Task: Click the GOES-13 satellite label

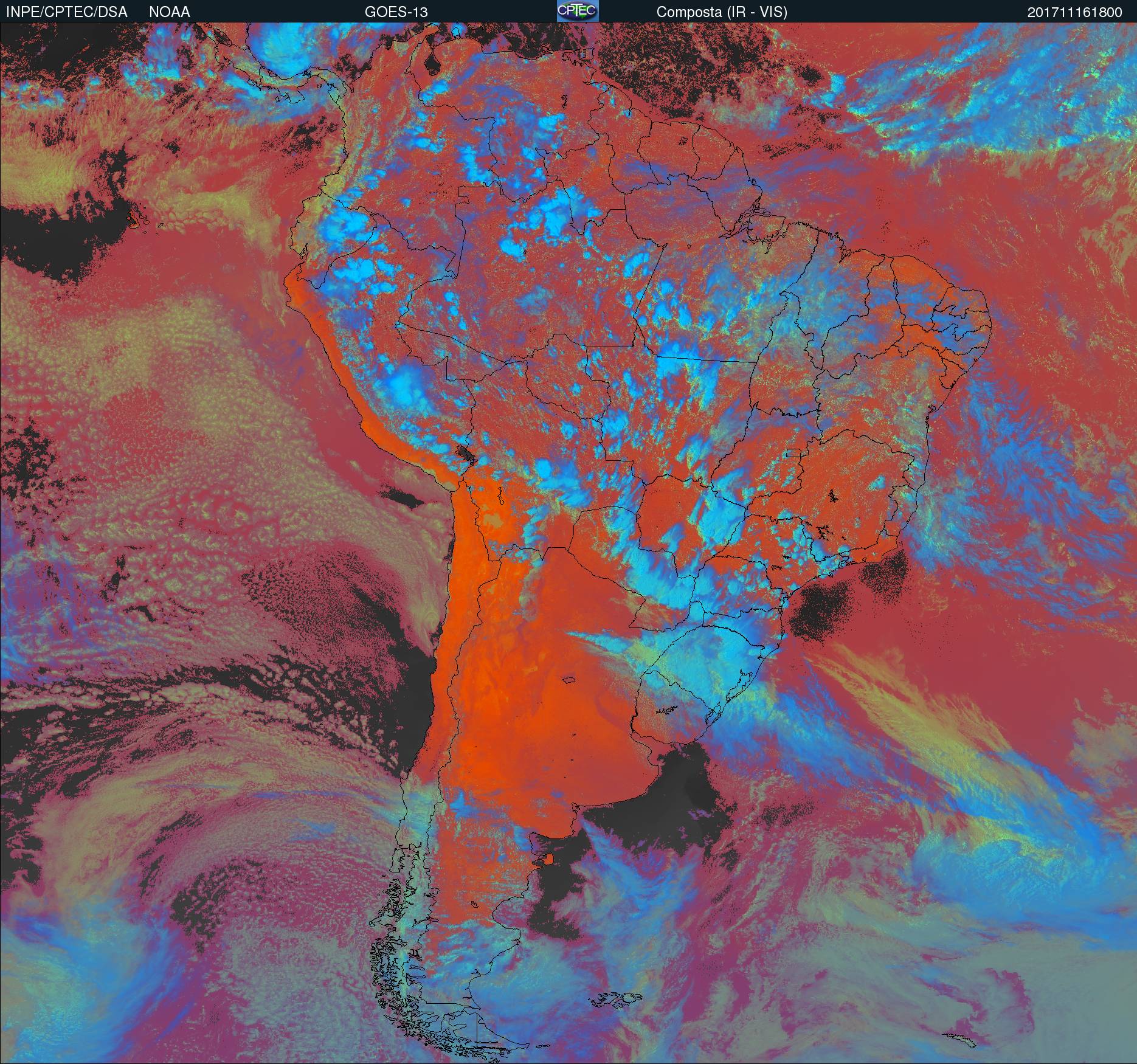Action: tap(396, 12)
